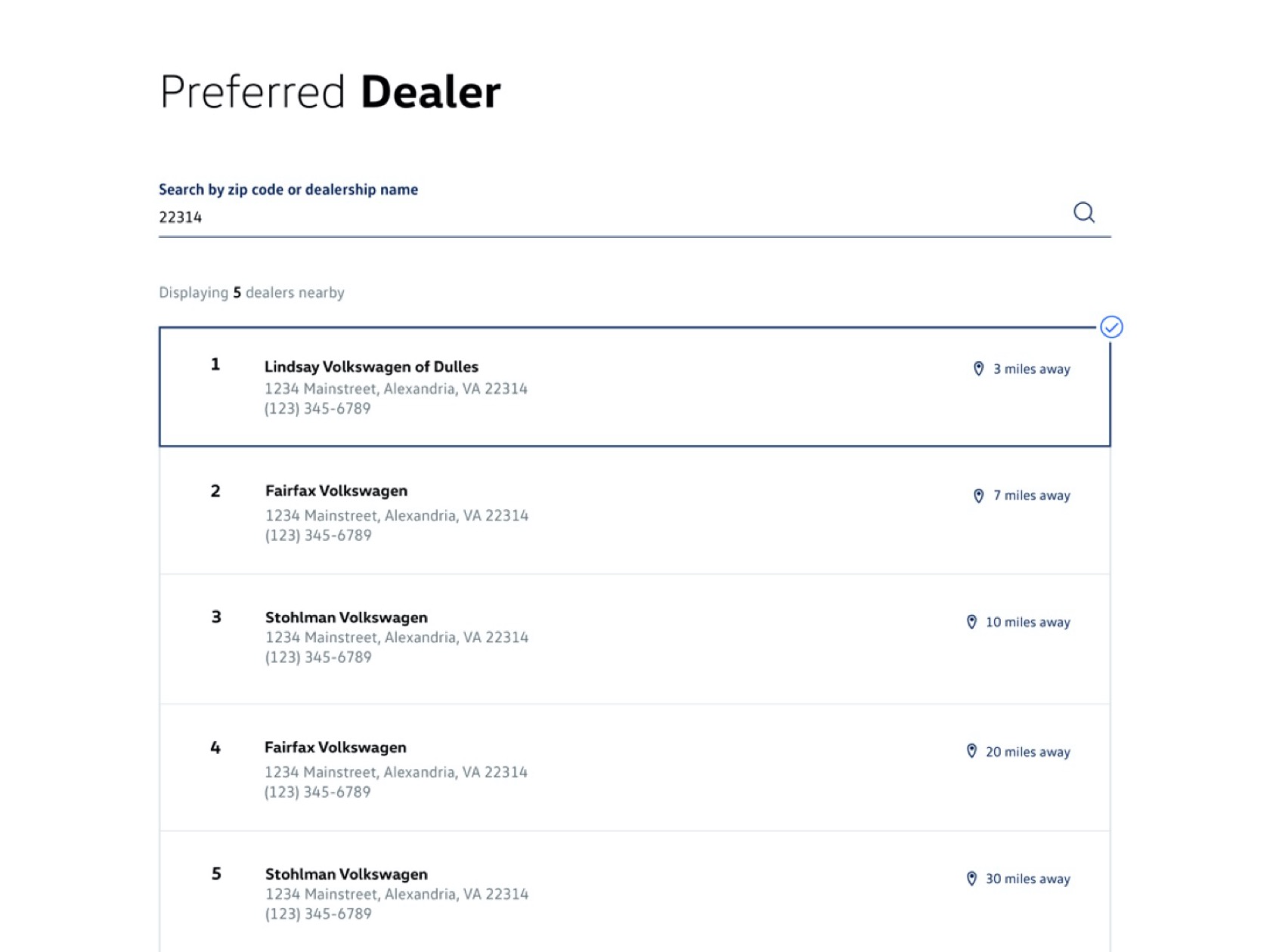Toggle the blue selected checkmark on dealer 1
The image size is (1270, 952).
pyautogui.click(x=1110, y=327)
